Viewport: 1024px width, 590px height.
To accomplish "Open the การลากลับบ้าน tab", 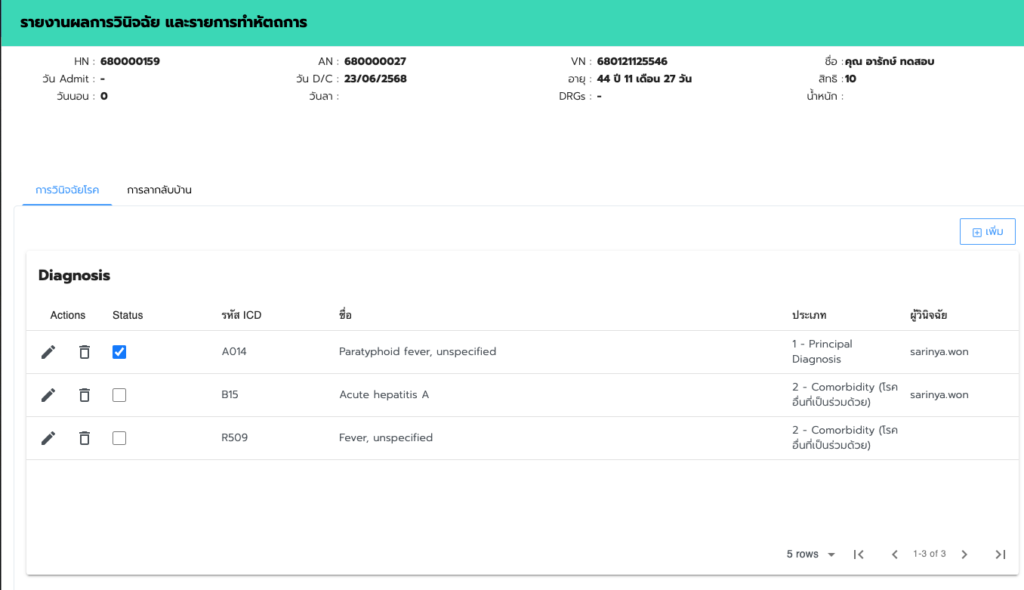I will pyautogui.click(x=159, y=190).
